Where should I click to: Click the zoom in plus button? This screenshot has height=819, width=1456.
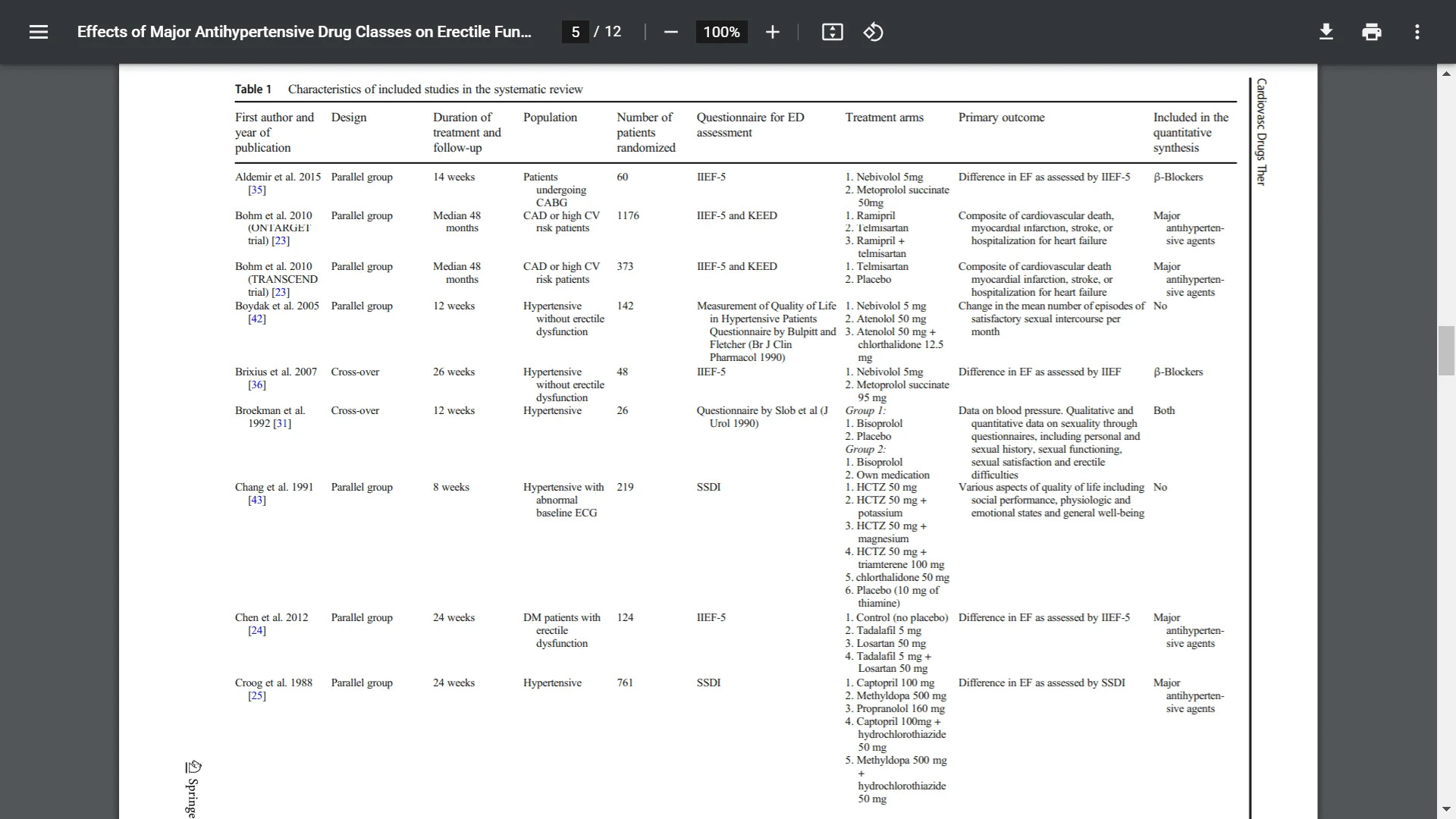tap(772, 32)
